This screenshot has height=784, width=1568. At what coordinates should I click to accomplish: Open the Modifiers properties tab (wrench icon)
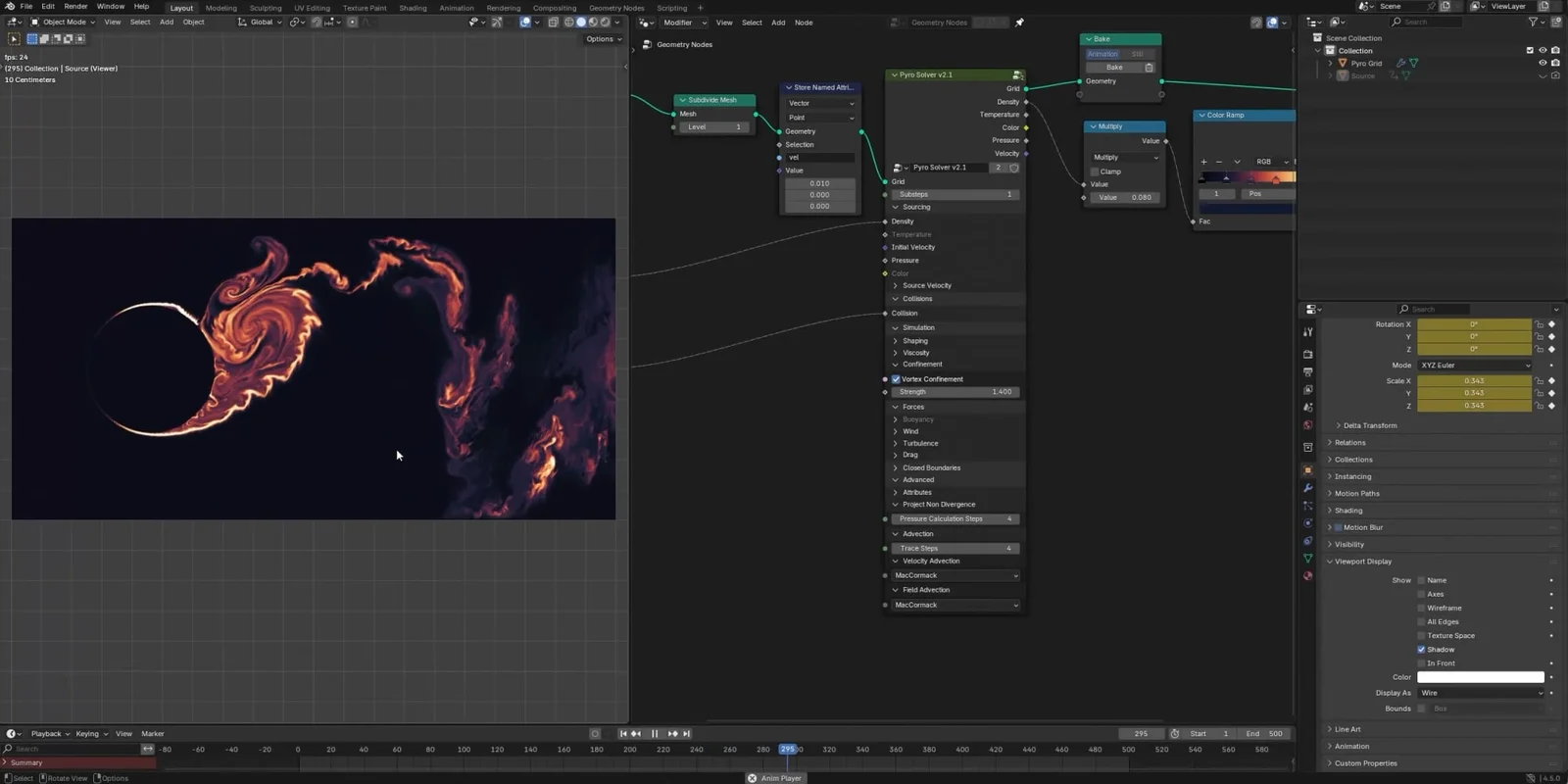[x=1307, y=488]
